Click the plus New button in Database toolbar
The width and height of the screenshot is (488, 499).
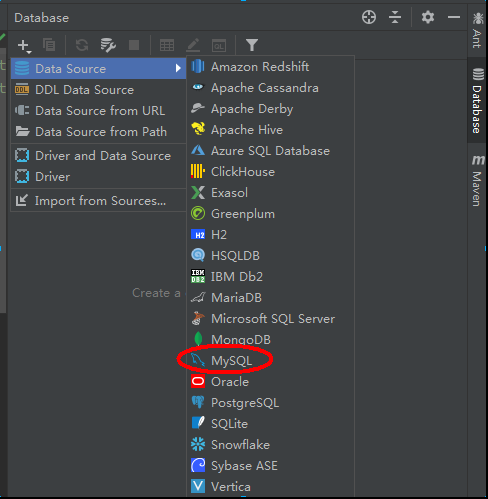click(24, 45)
